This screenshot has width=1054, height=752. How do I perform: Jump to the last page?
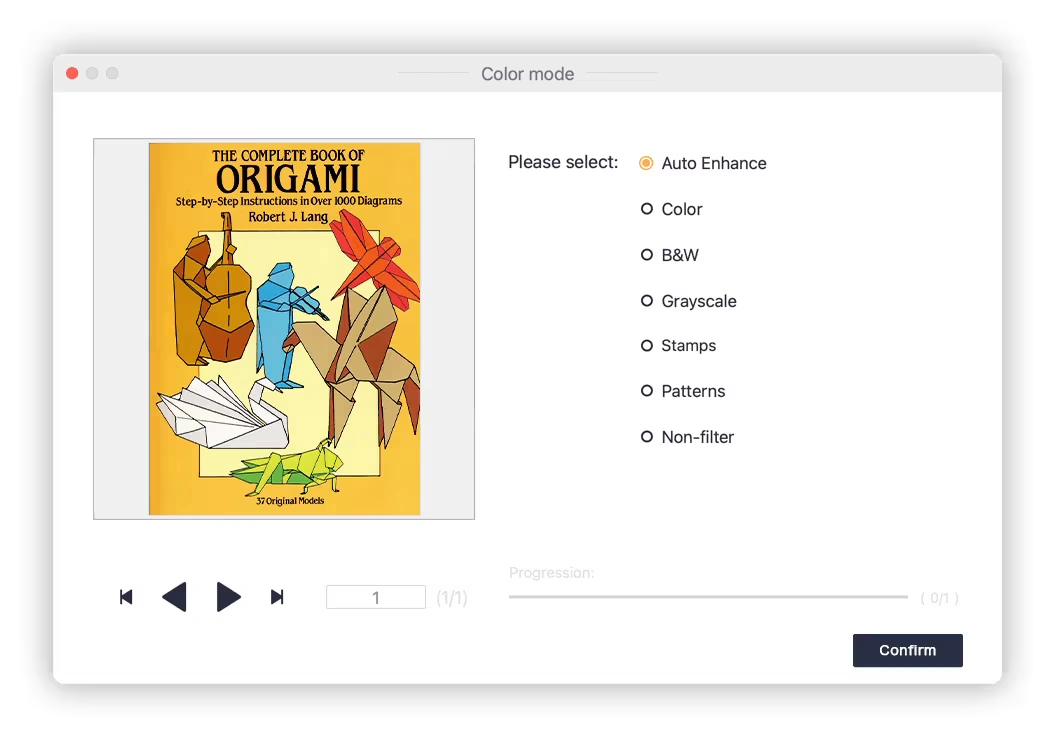277,597
